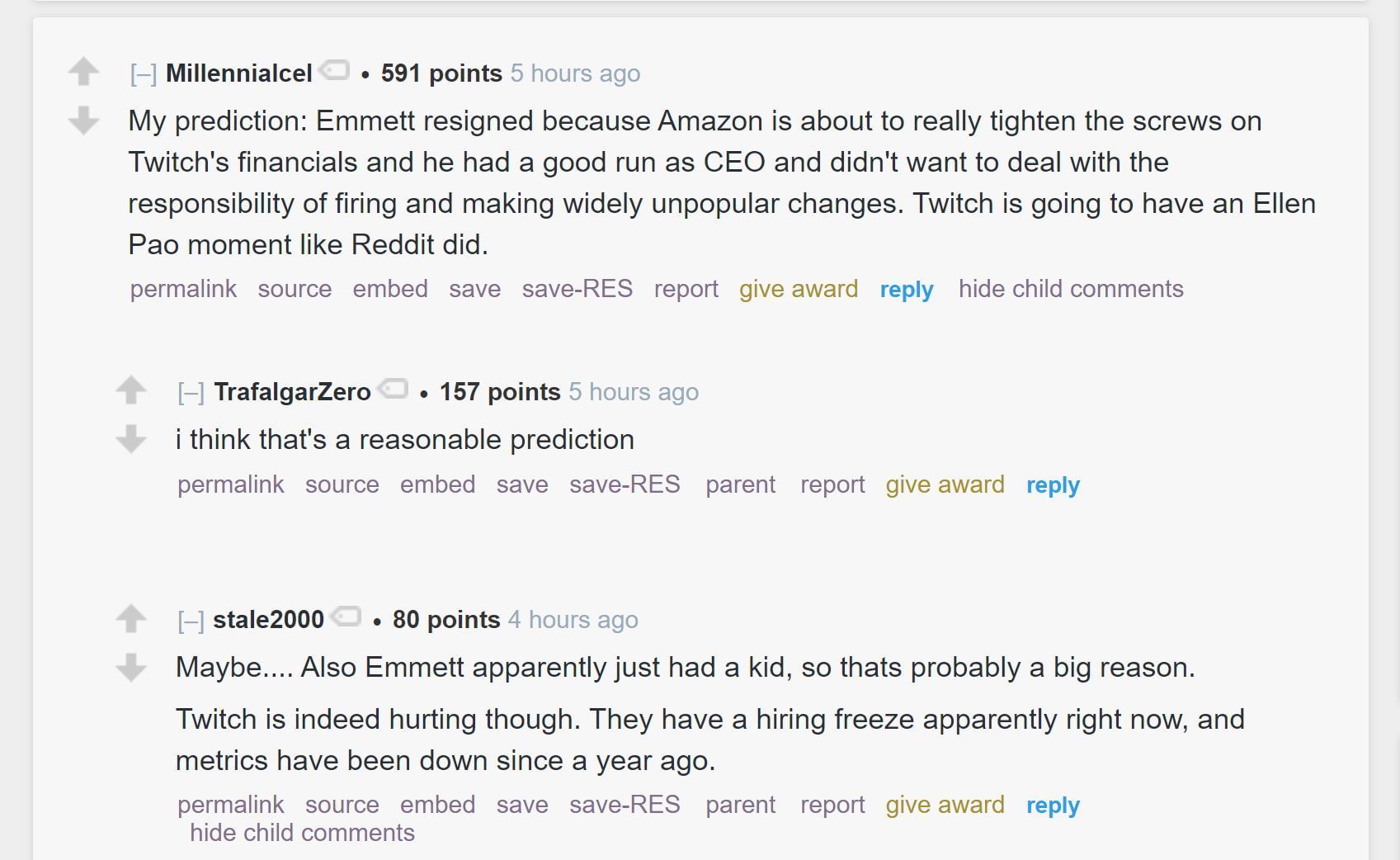
Task: Hide child comments under stale2000's comment
Action: [x=302, y=833]
